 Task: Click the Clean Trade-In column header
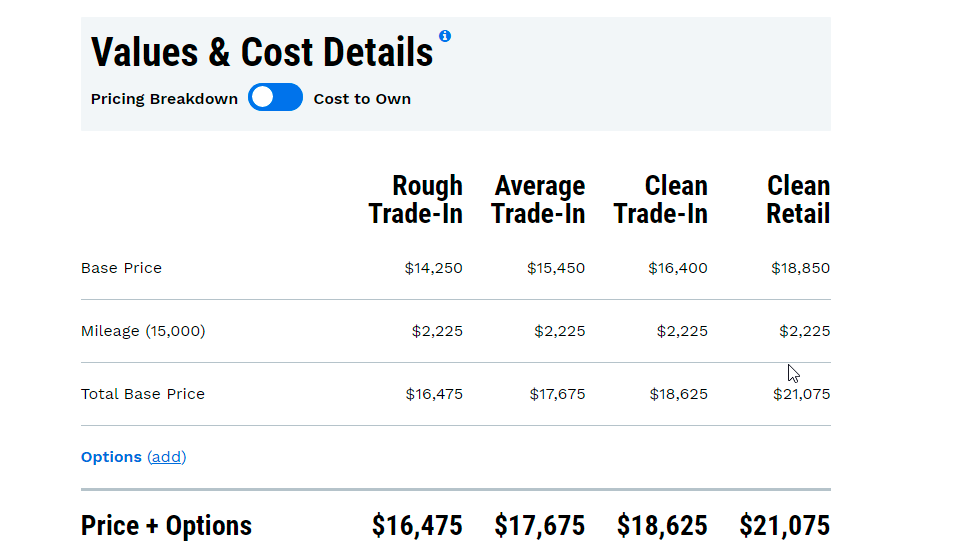coord(661,200)
